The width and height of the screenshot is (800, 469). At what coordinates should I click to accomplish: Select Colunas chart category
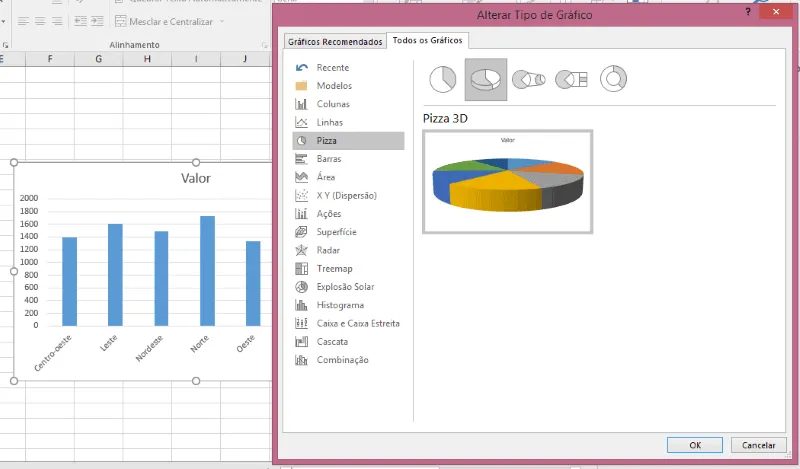(348, 104)
